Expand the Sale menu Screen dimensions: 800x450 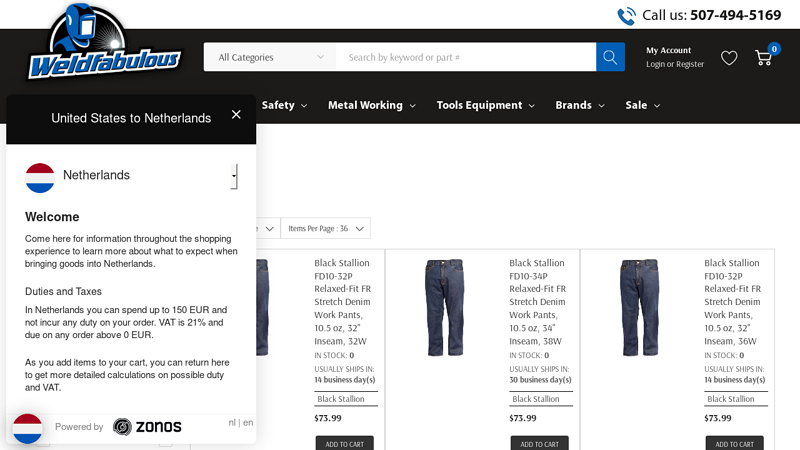click(642, 105)
